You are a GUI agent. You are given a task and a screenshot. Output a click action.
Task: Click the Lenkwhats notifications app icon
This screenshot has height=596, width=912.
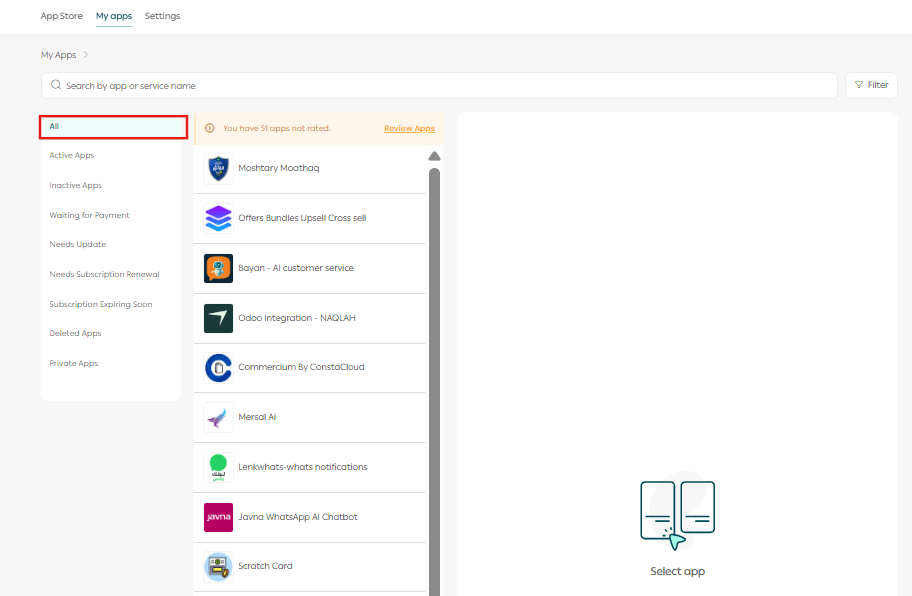click(218, 467)
